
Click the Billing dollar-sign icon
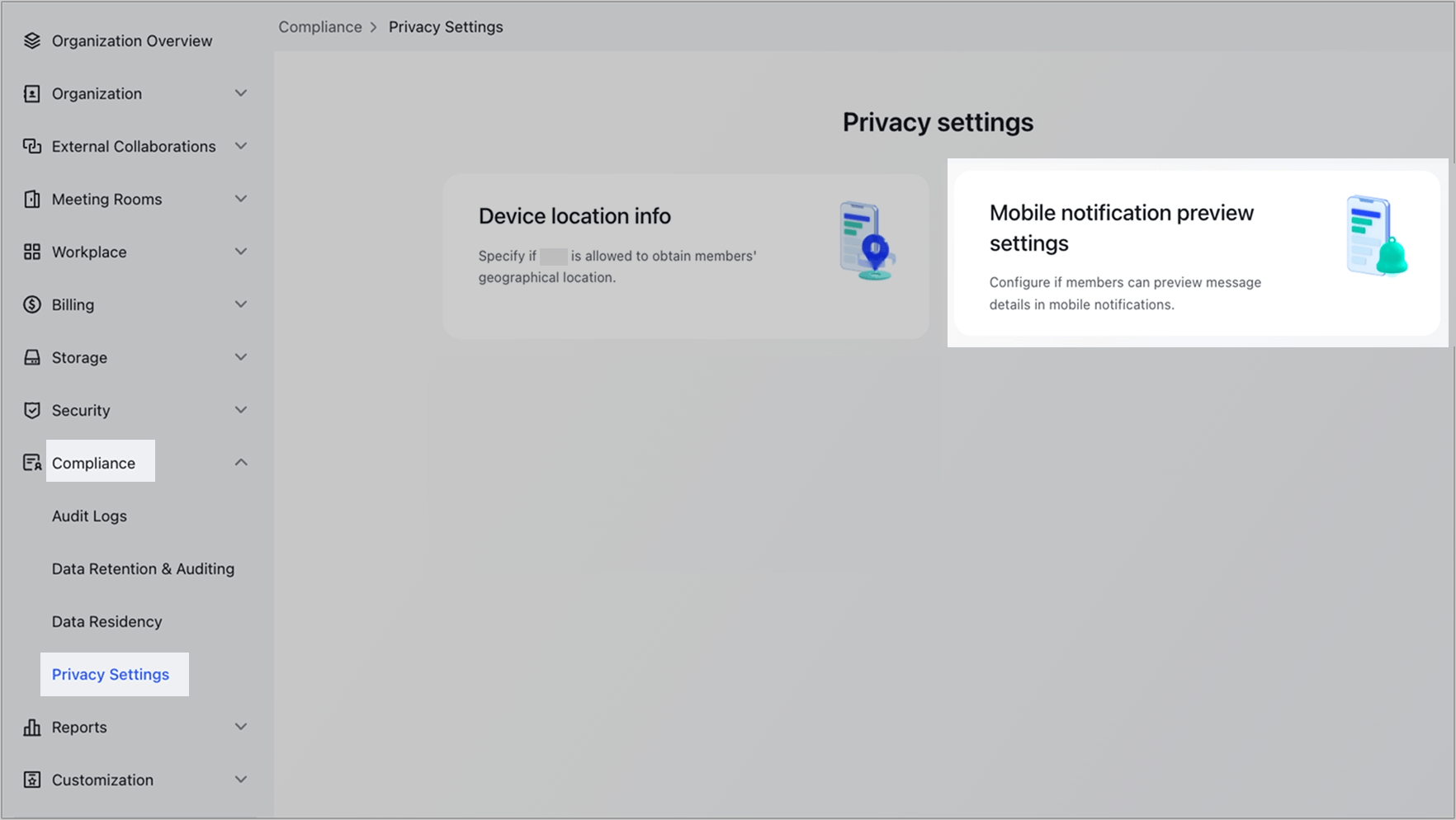tap(32, 304)
